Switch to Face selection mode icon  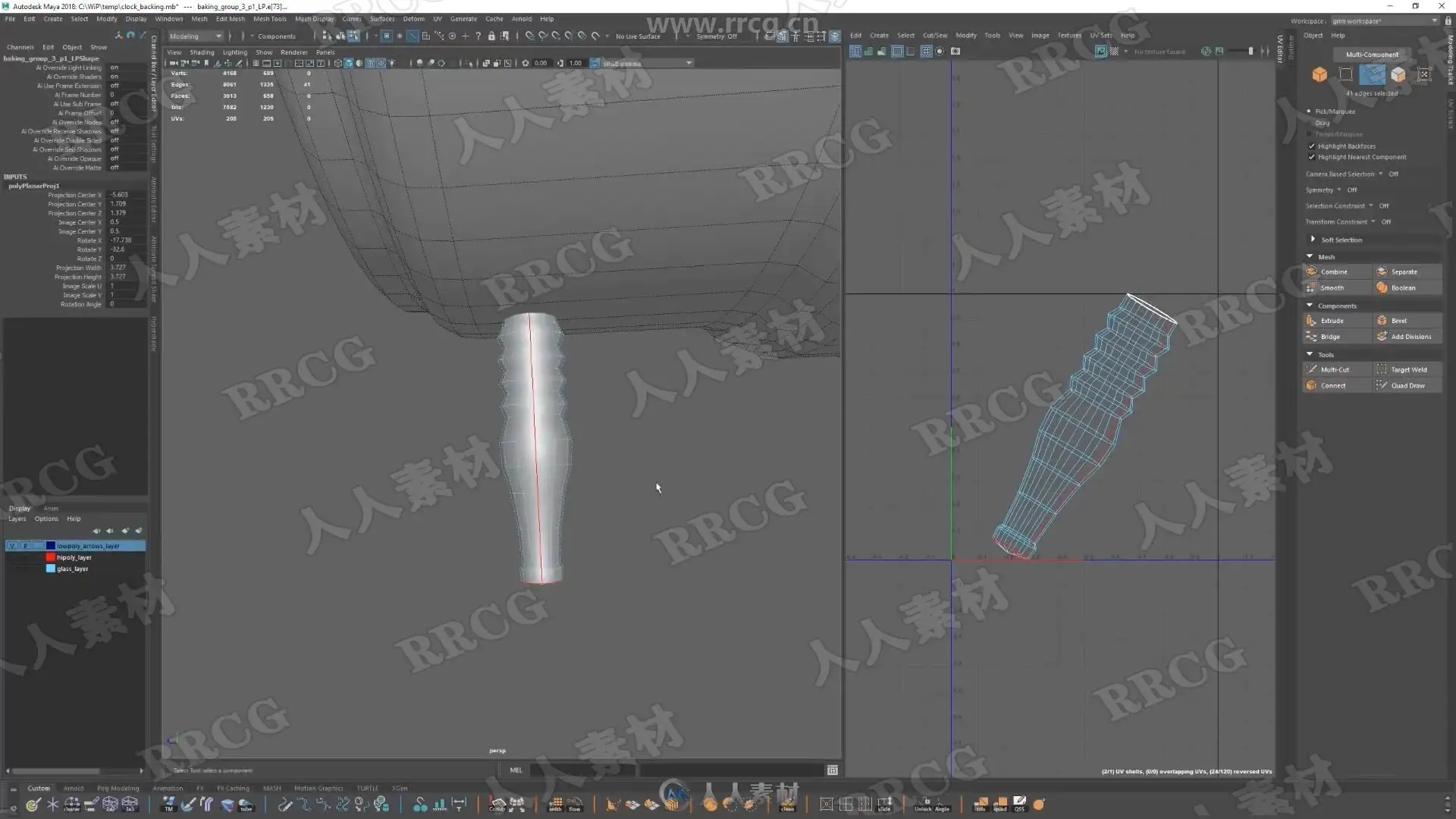pyautogui.click(x=1398, y=74)
